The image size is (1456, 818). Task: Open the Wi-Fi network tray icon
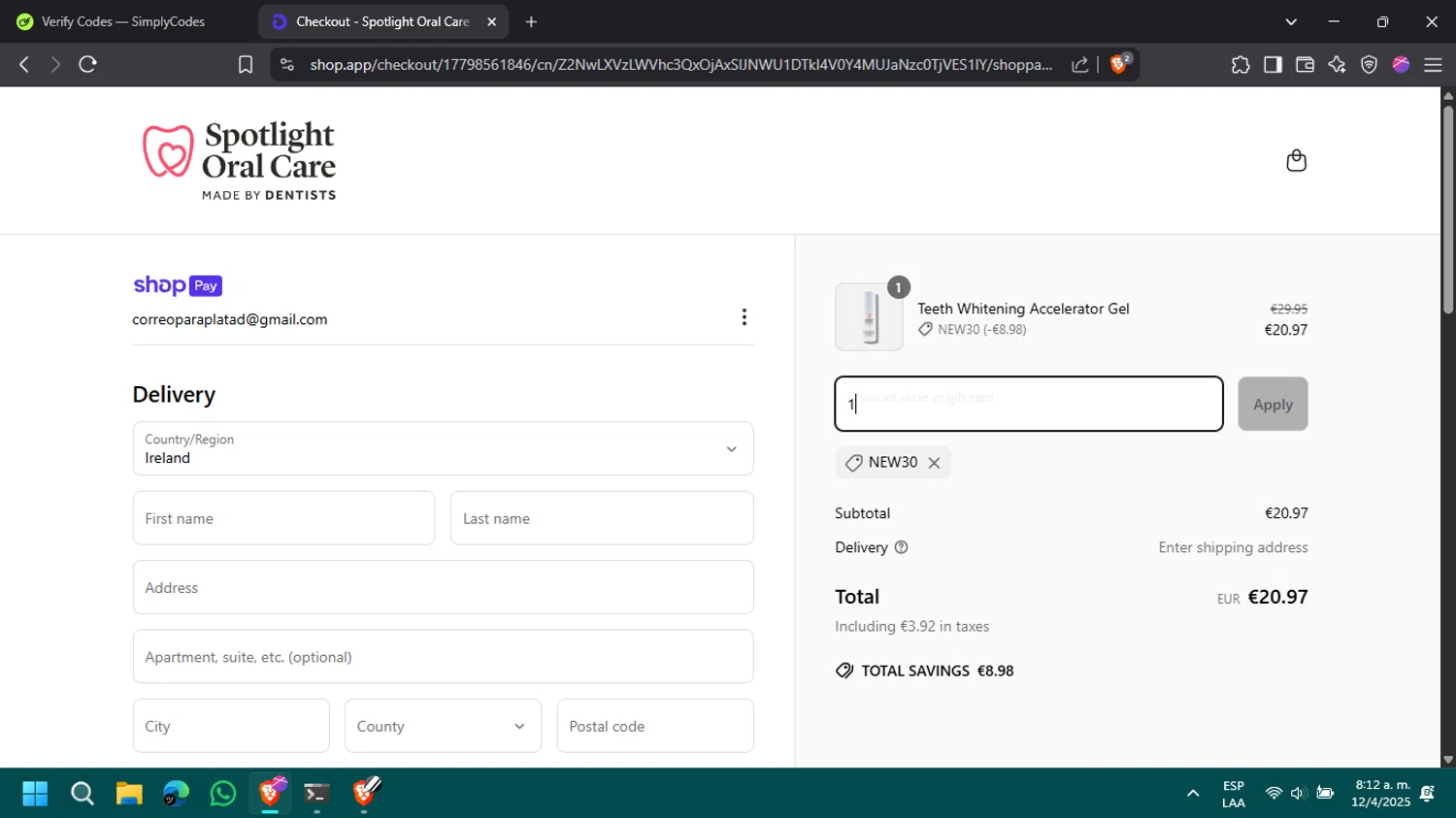click(1274, 794)
